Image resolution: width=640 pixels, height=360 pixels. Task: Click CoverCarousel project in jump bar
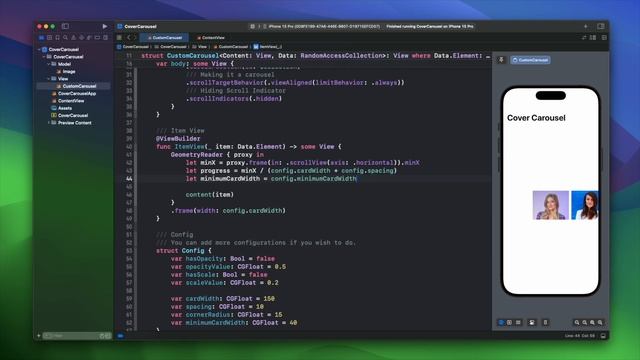tap(133, 47)
